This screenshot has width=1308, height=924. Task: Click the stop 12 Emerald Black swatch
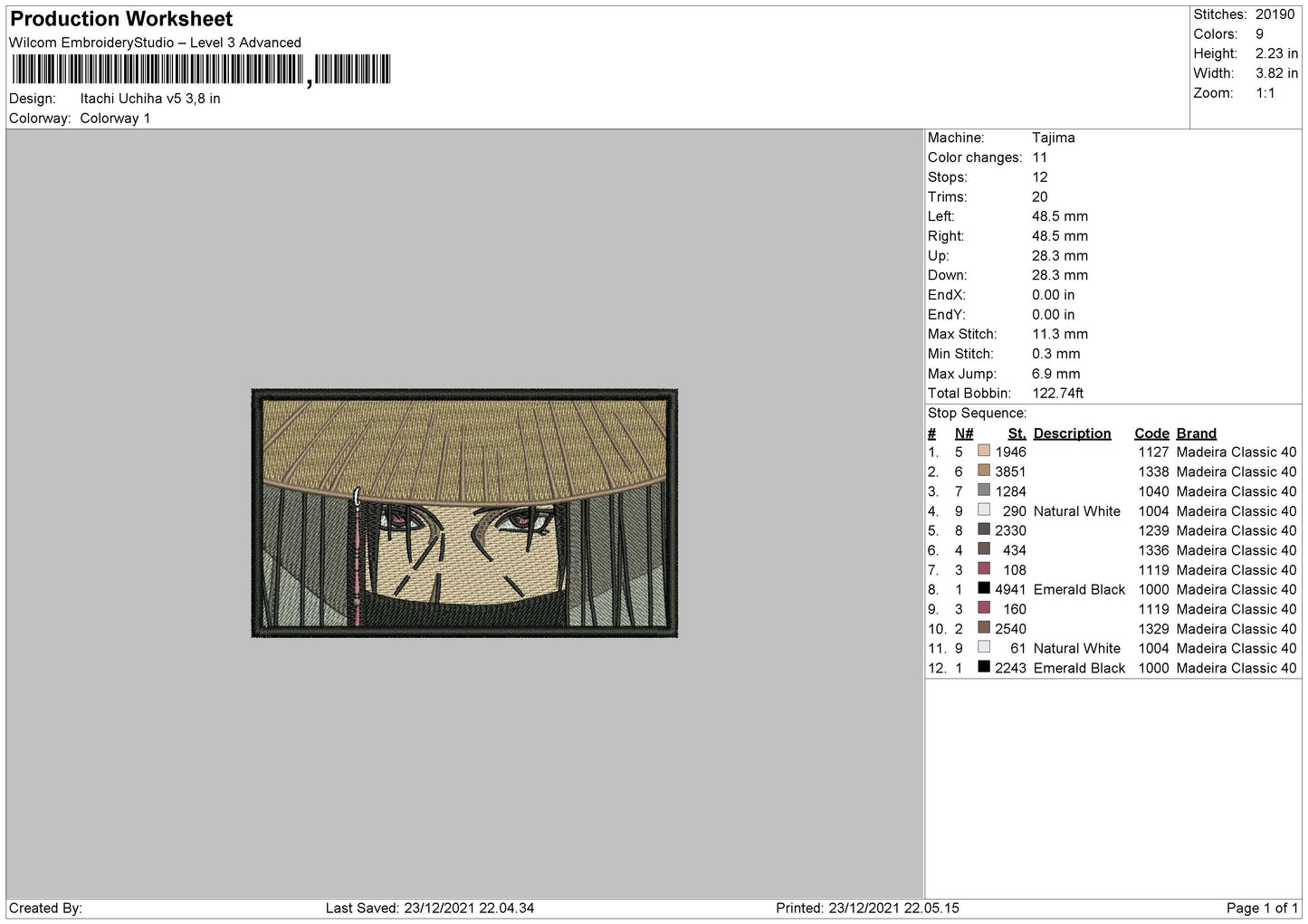(x=984, y=667)
